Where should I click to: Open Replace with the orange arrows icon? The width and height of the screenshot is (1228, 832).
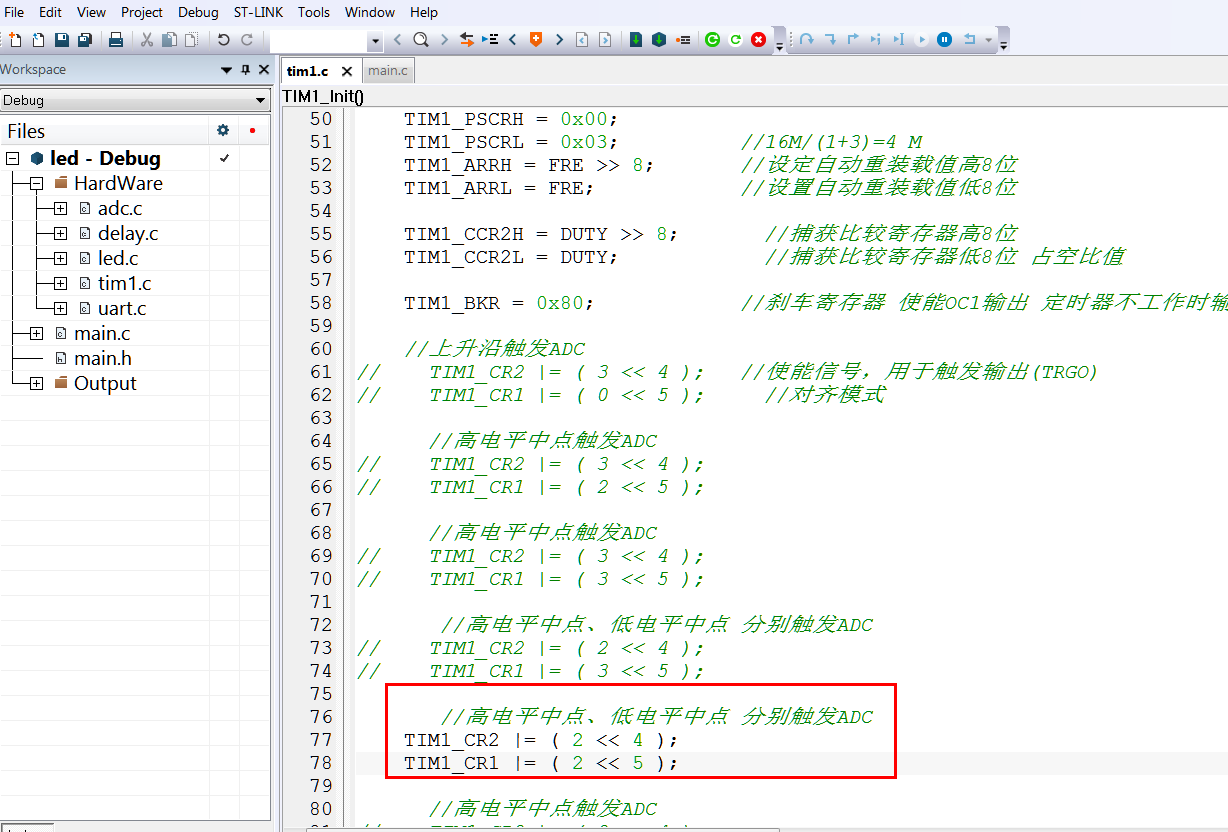point(467,40)
